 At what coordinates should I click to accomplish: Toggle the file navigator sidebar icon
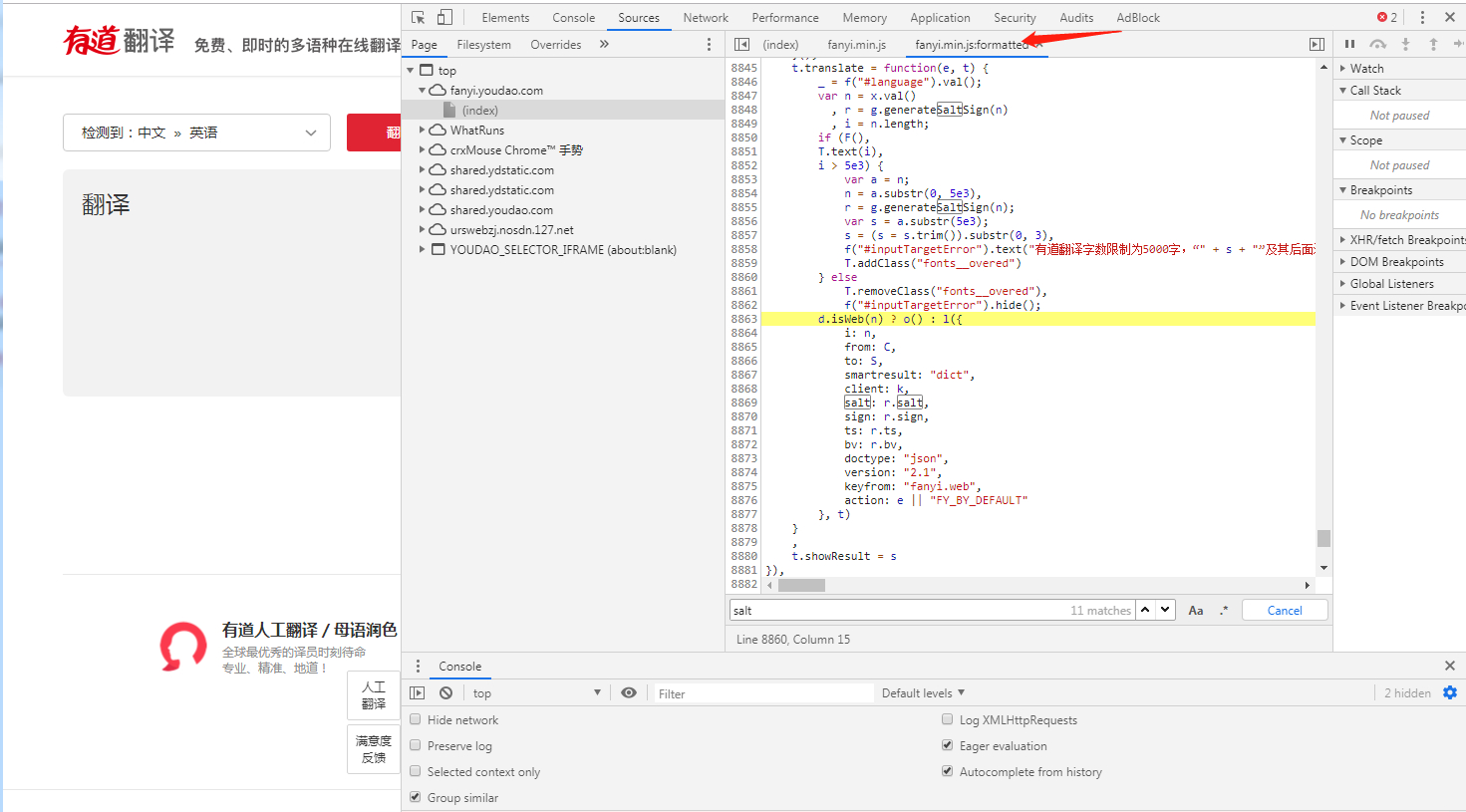(x=741, y=44)
